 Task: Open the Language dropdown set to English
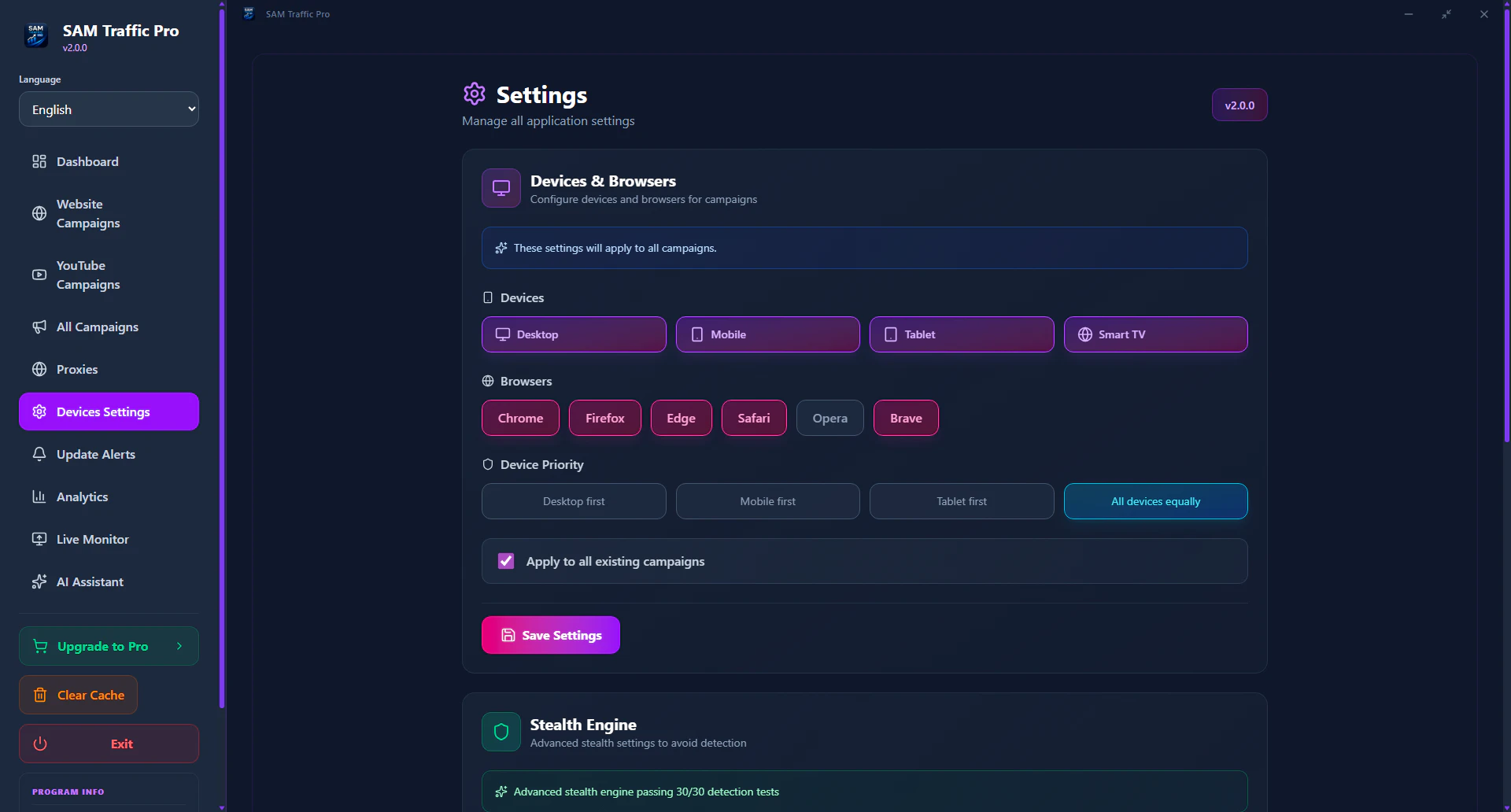pos(109,109)
